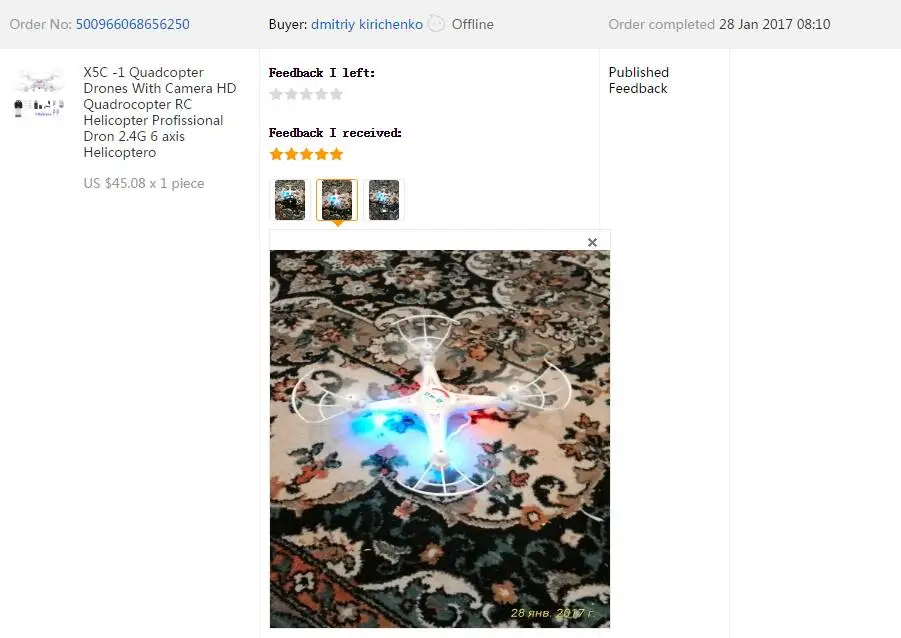901x638 pixels.
Task: Click the first gray star in feedback left
Action: point(276,94)
